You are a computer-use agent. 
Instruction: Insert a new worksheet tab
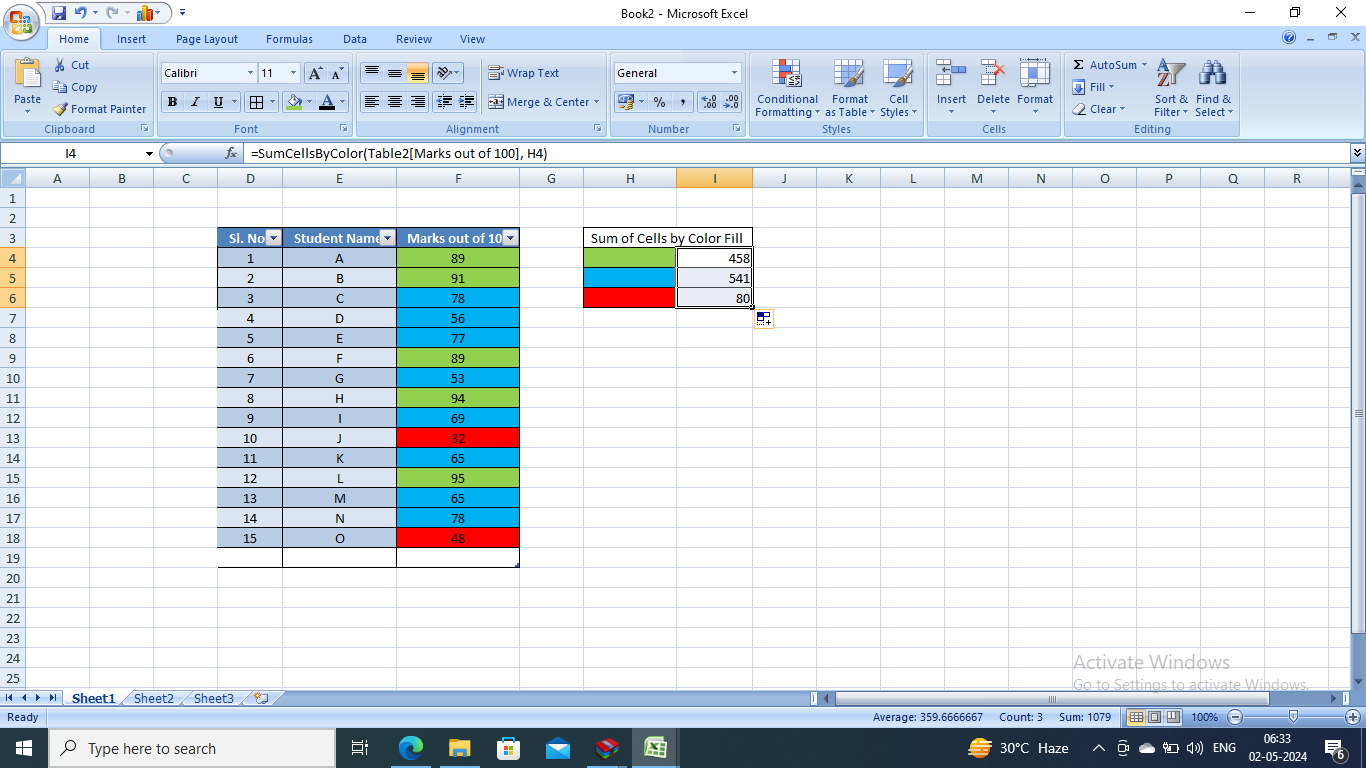[261, 698]
